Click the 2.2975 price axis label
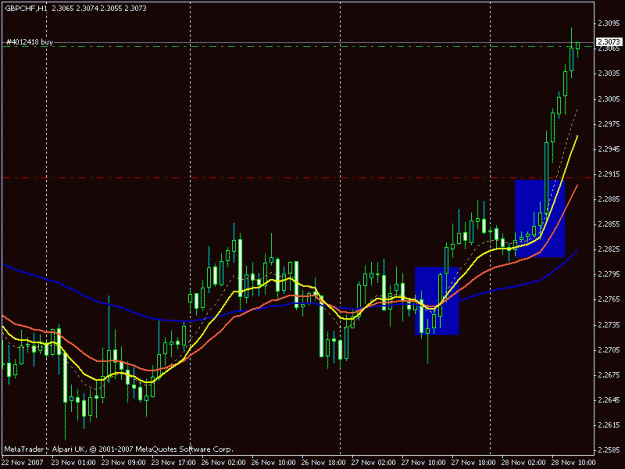The height and width of the screenshot is (469, 625). point(609,124)
